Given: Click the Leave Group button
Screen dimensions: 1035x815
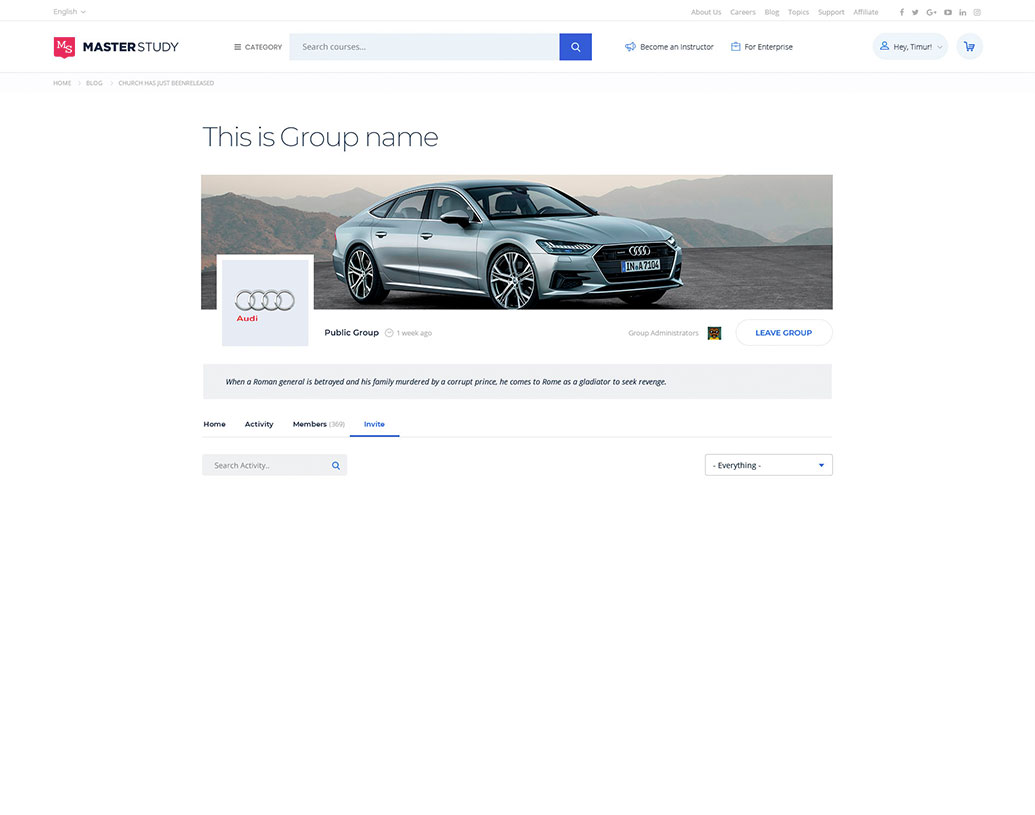Looking at the screenshot, I should (x=784, y=333).
